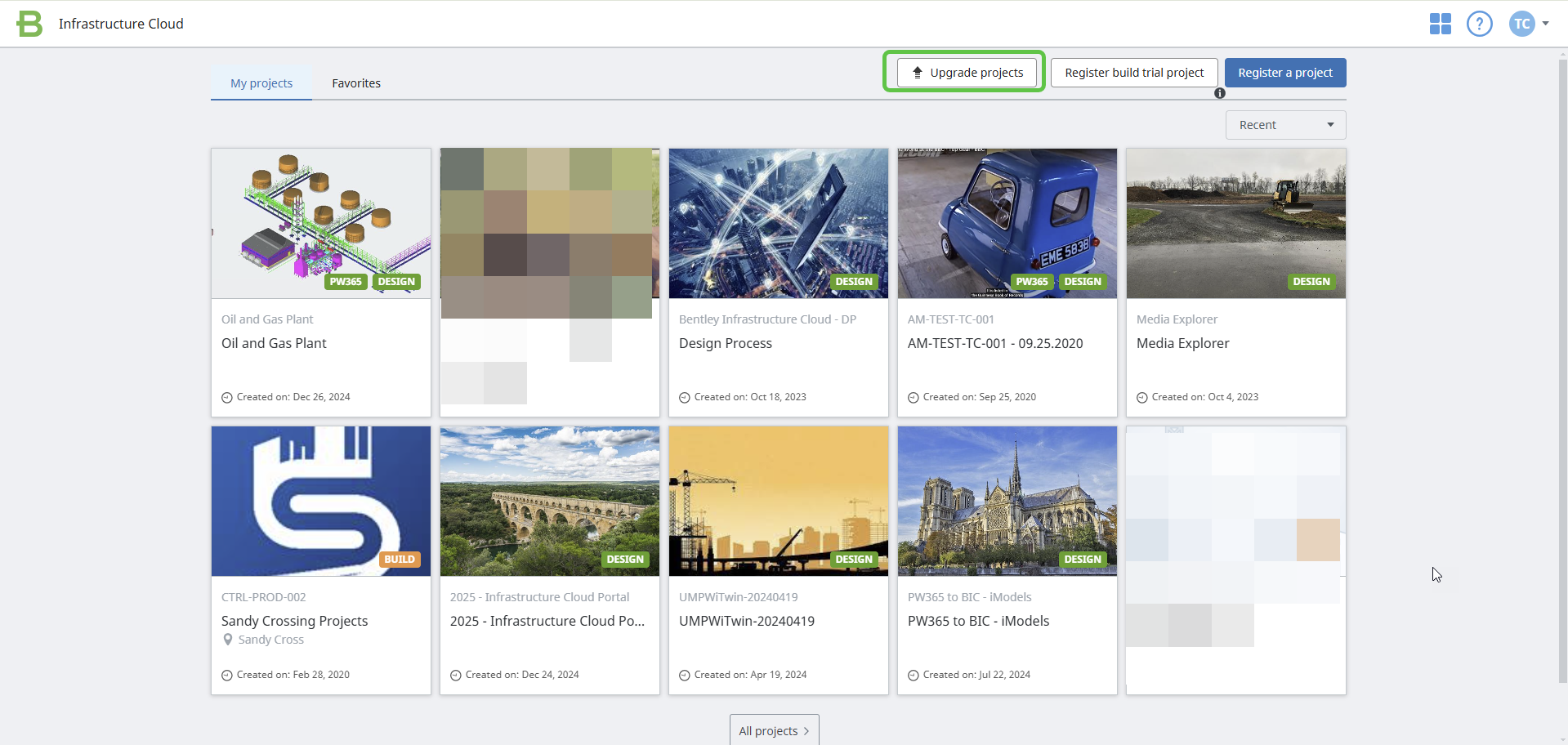Click the clock icon on 2025 Infrastructure card

click(456, 676)
